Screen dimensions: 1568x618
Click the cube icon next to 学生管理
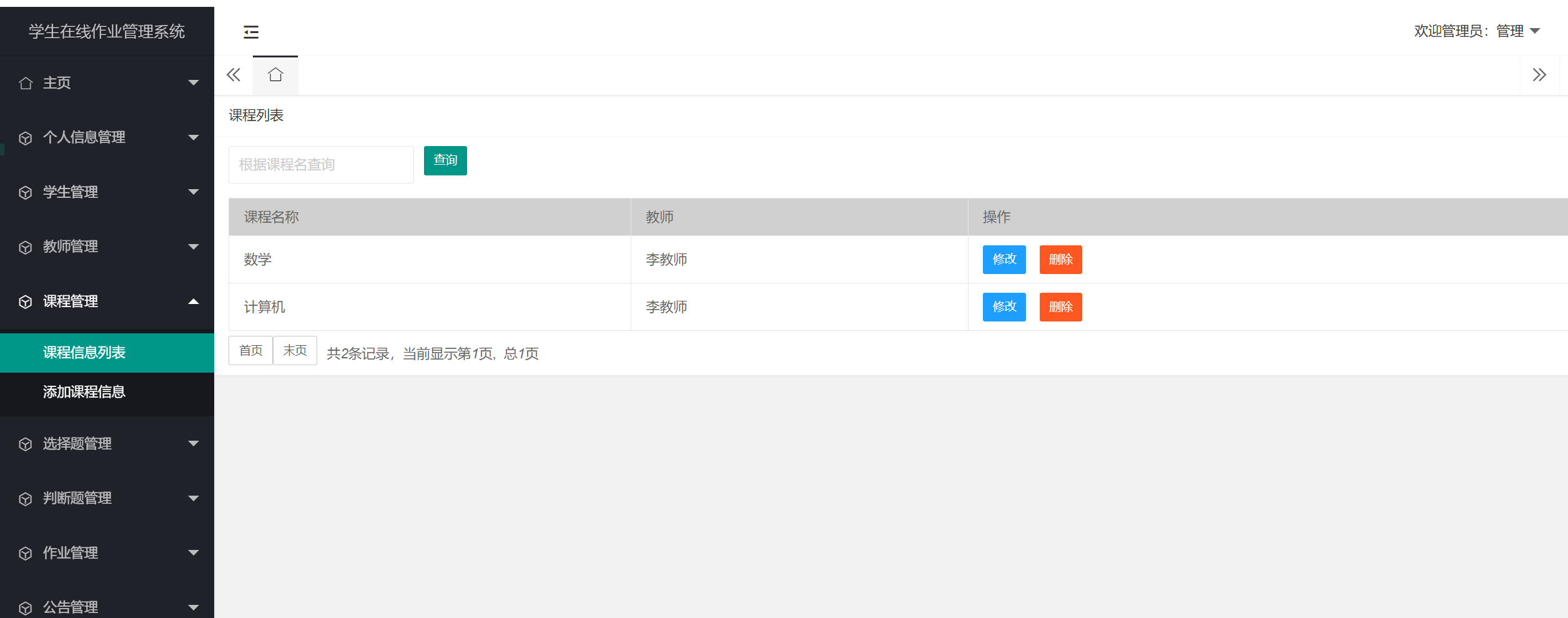[26, 192]
